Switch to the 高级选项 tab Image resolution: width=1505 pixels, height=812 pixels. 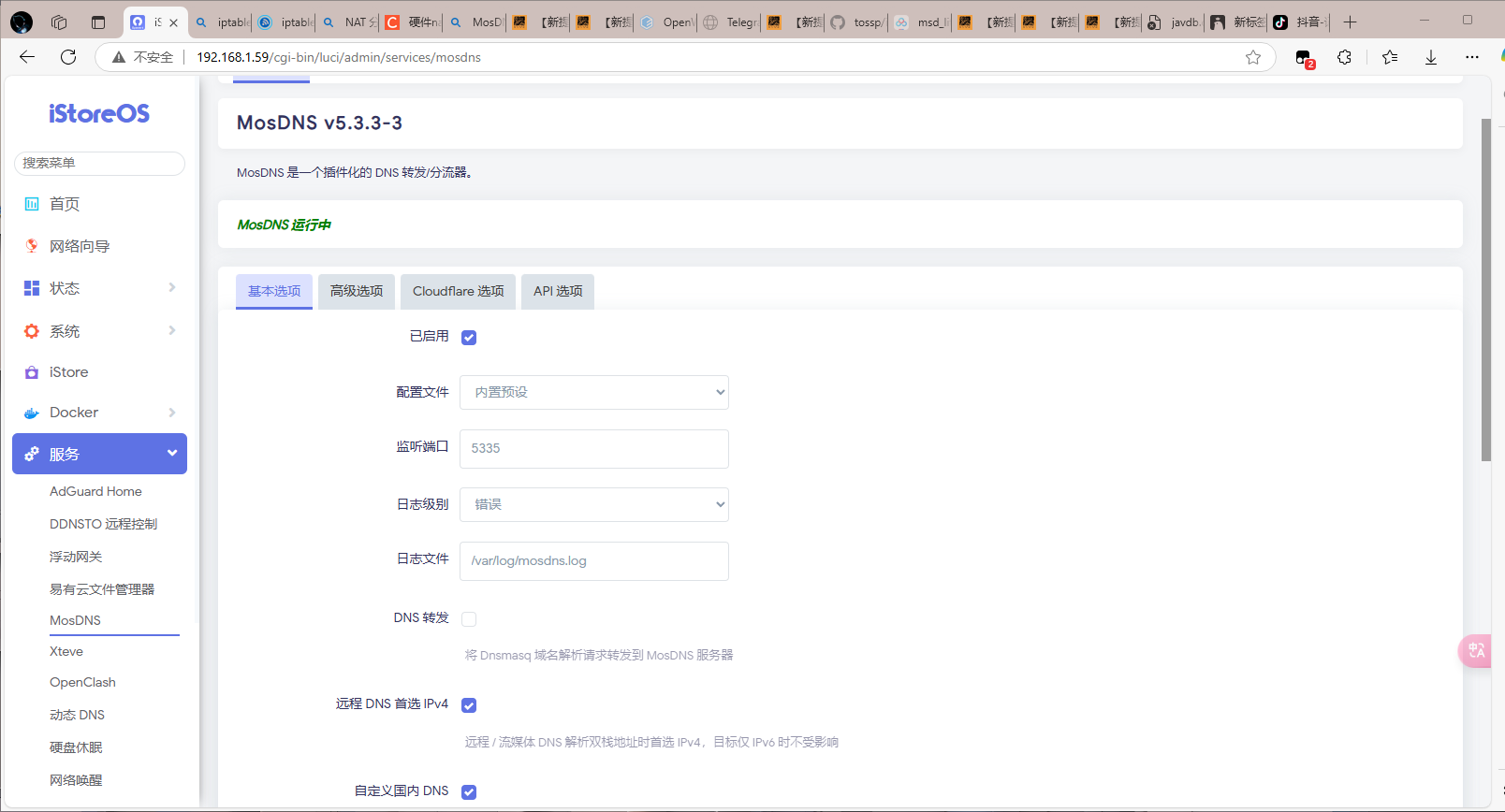(x=357, y=291)
